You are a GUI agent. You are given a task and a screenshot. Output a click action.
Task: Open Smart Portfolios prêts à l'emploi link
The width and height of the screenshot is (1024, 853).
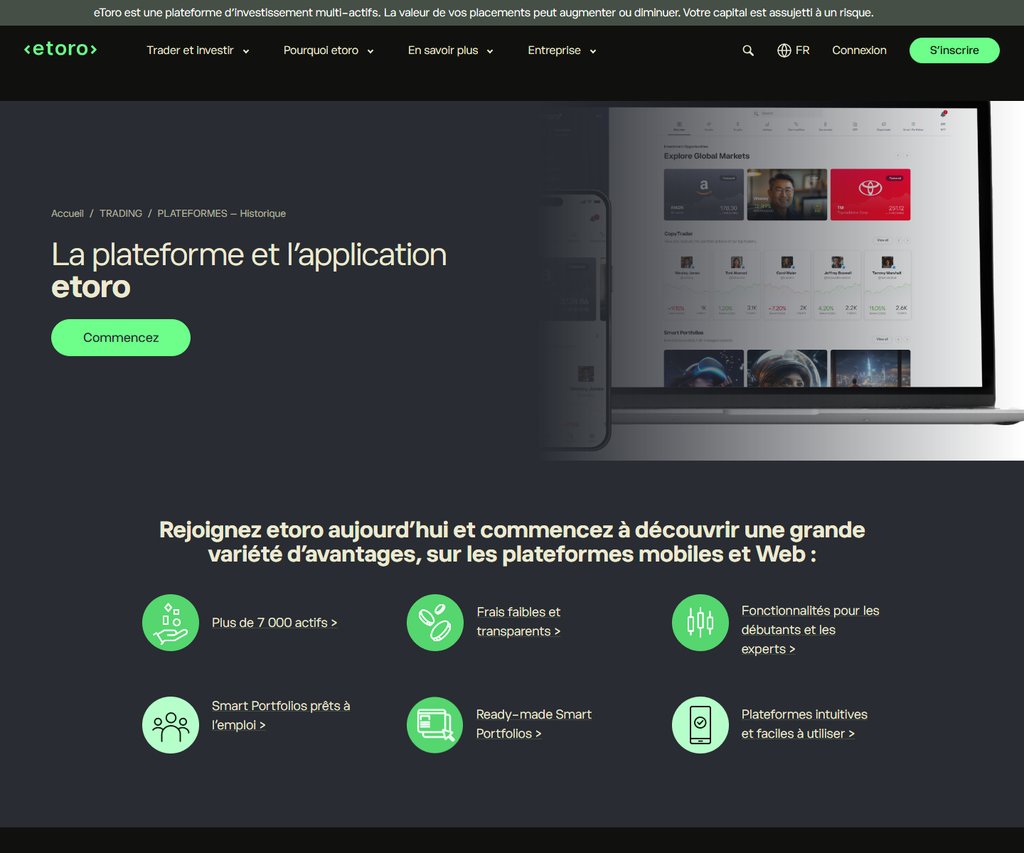click(x=281, y=715)
